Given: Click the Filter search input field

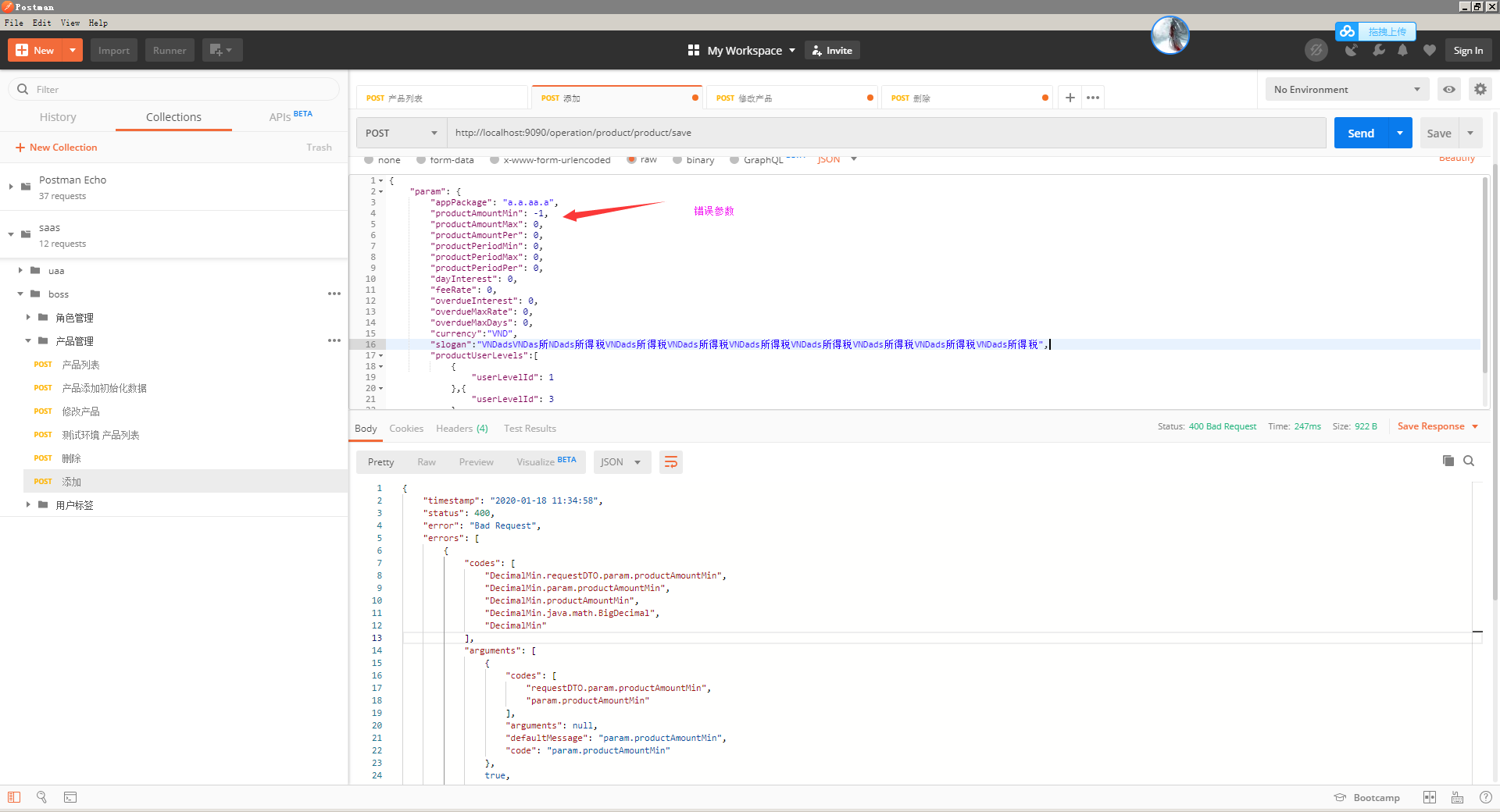Looking at the screenshot, I should [x=172, y=89].
